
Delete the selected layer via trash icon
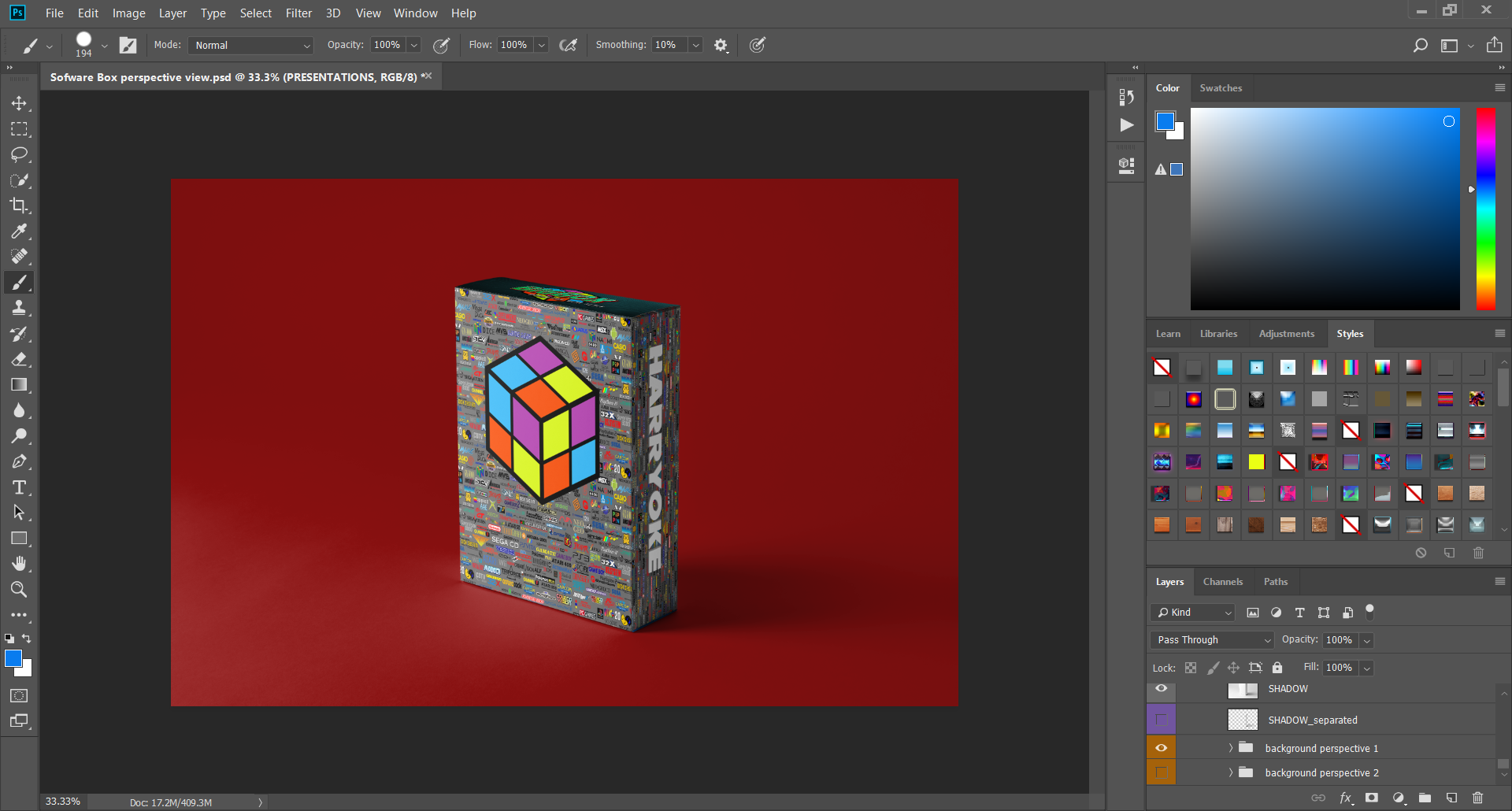pyautogui.click(x=1477, y=798)
